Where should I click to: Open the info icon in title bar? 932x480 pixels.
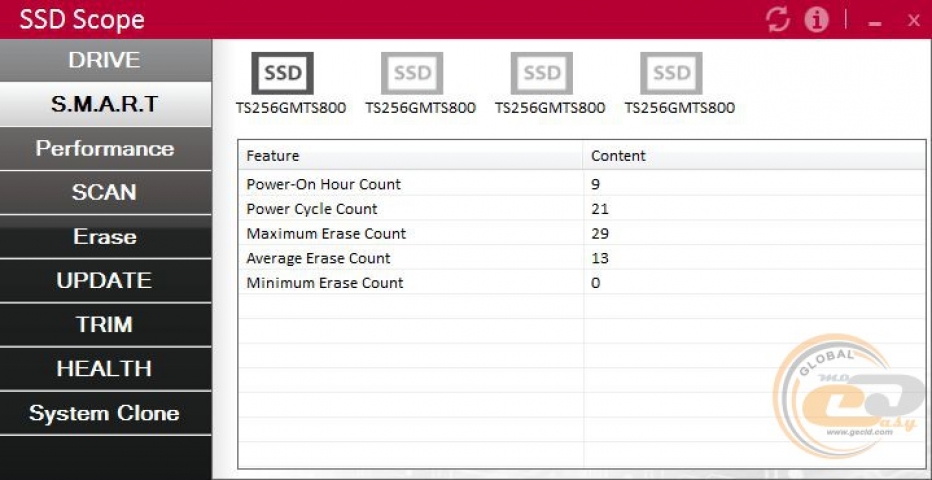(816, 20)
